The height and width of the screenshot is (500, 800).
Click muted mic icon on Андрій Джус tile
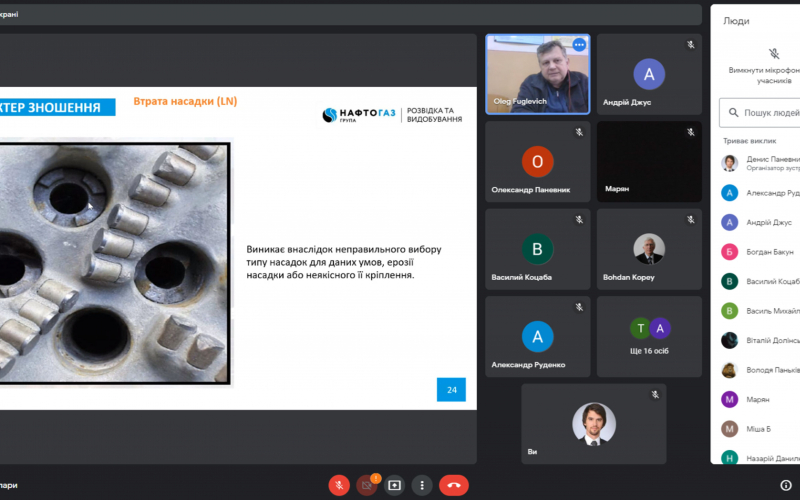[691, 45]
